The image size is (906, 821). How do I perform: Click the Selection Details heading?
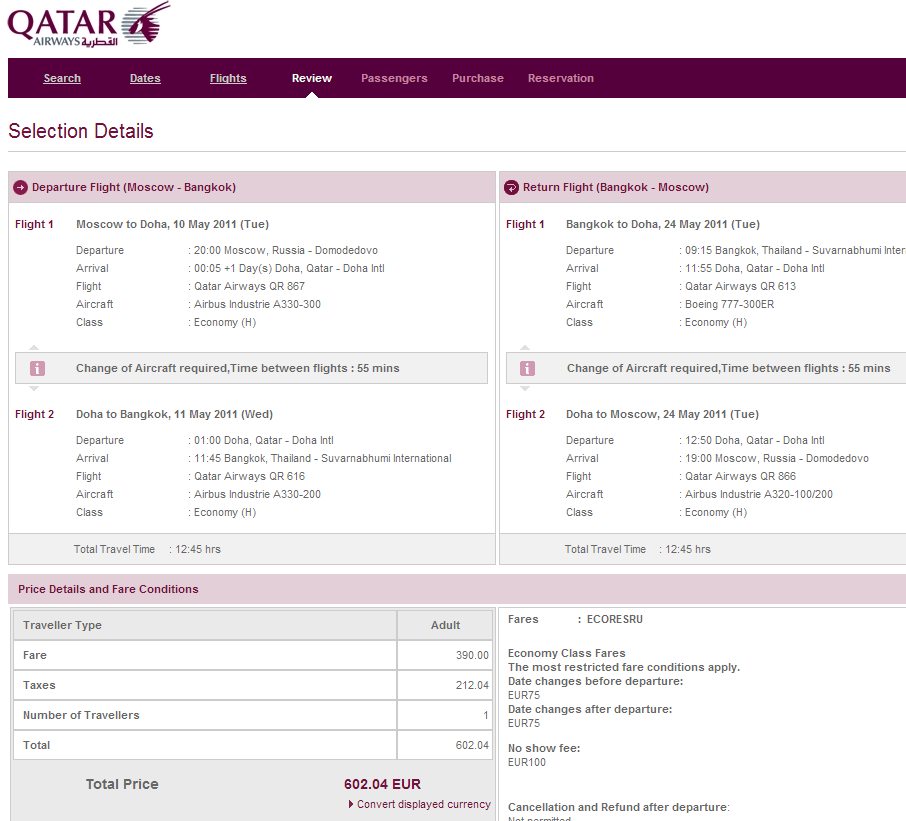(81, 131)
